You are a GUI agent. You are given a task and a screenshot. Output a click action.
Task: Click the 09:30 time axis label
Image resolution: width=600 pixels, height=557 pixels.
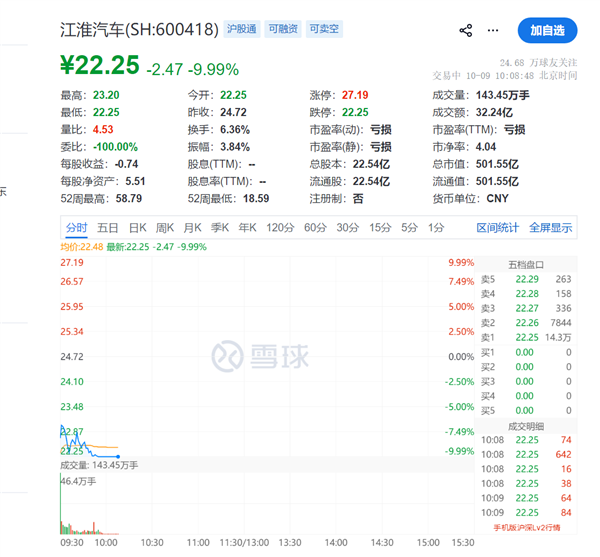72,542
